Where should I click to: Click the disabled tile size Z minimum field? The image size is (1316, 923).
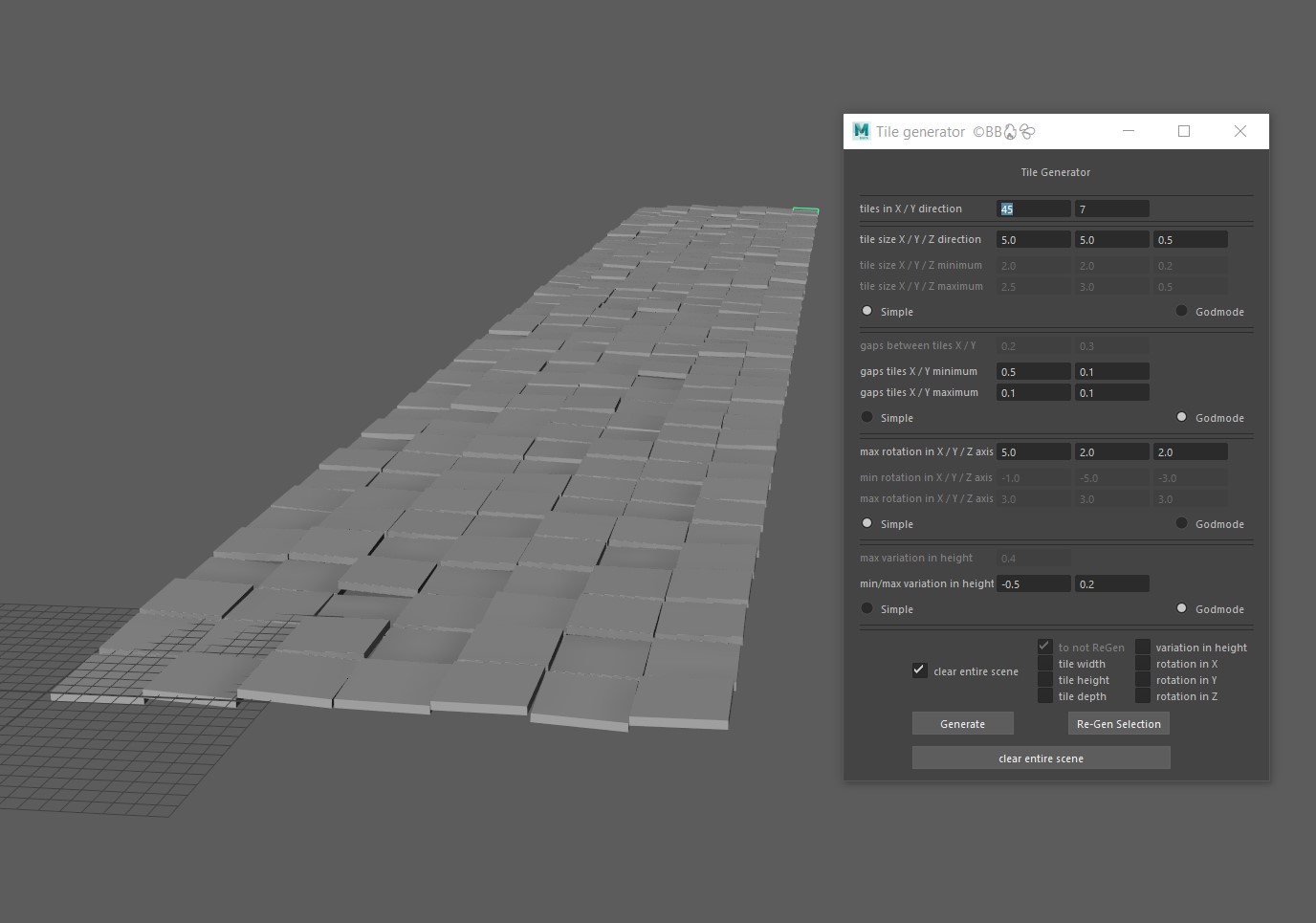tap(1191, 265)
